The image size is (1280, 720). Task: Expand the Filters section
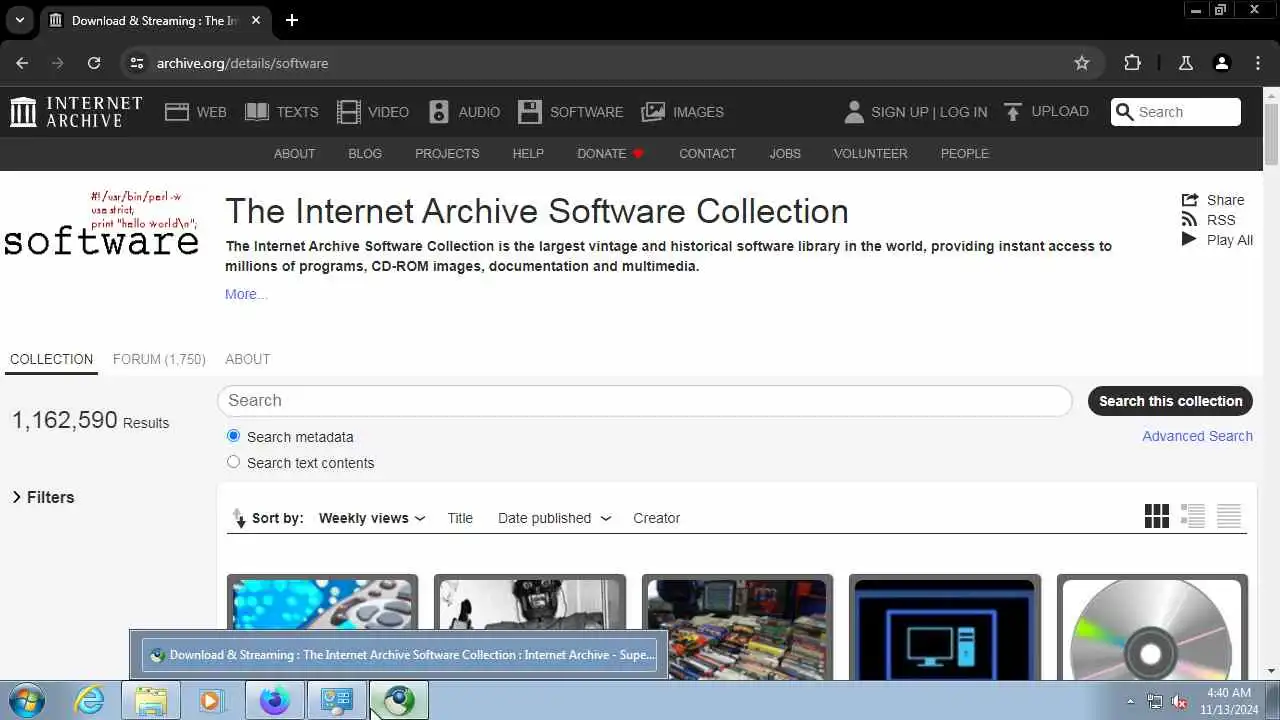click(x=43, y=497)
